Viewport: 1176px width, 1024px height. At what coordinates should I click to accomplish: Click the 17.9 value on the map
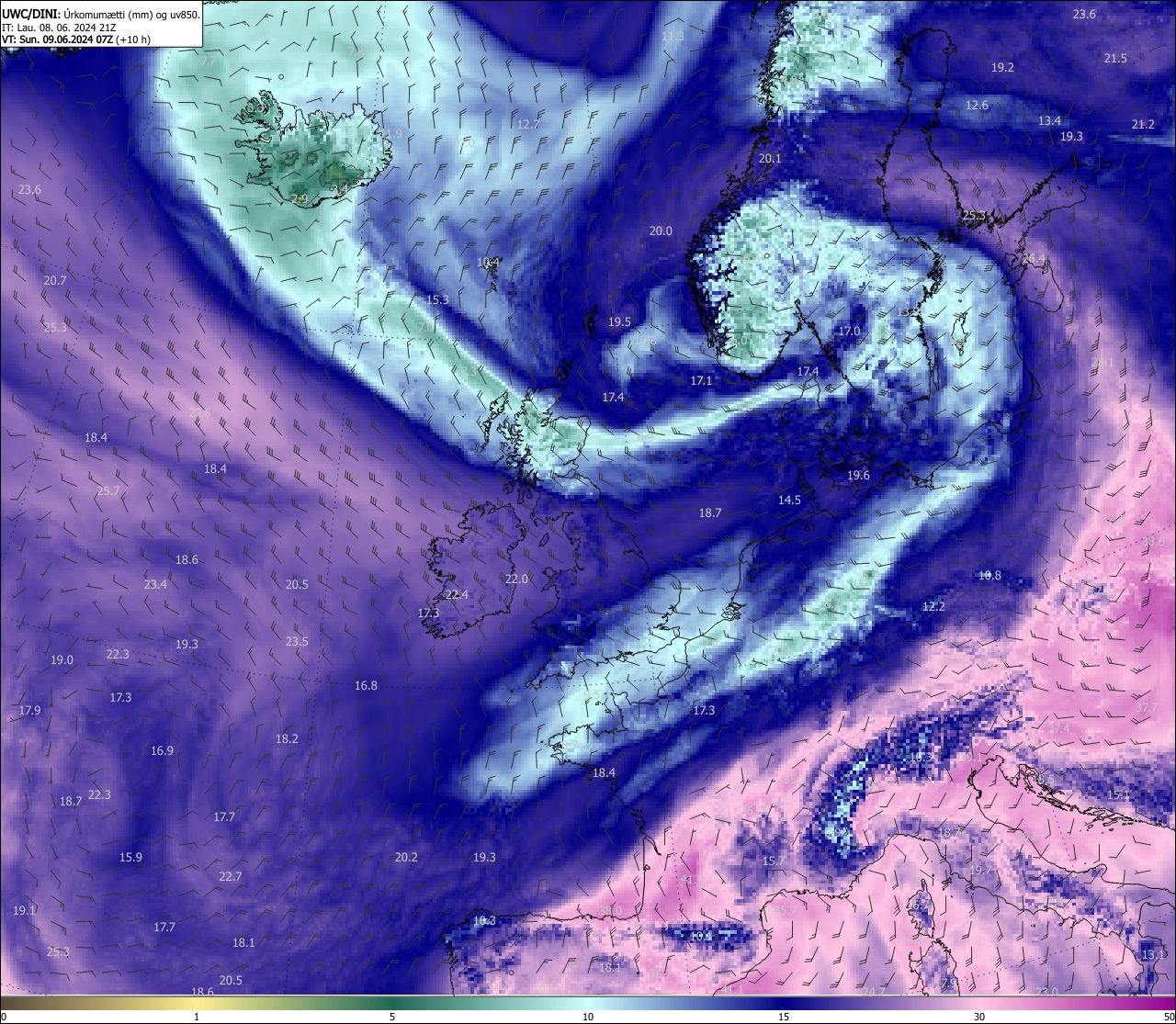(x=29, y=710)
